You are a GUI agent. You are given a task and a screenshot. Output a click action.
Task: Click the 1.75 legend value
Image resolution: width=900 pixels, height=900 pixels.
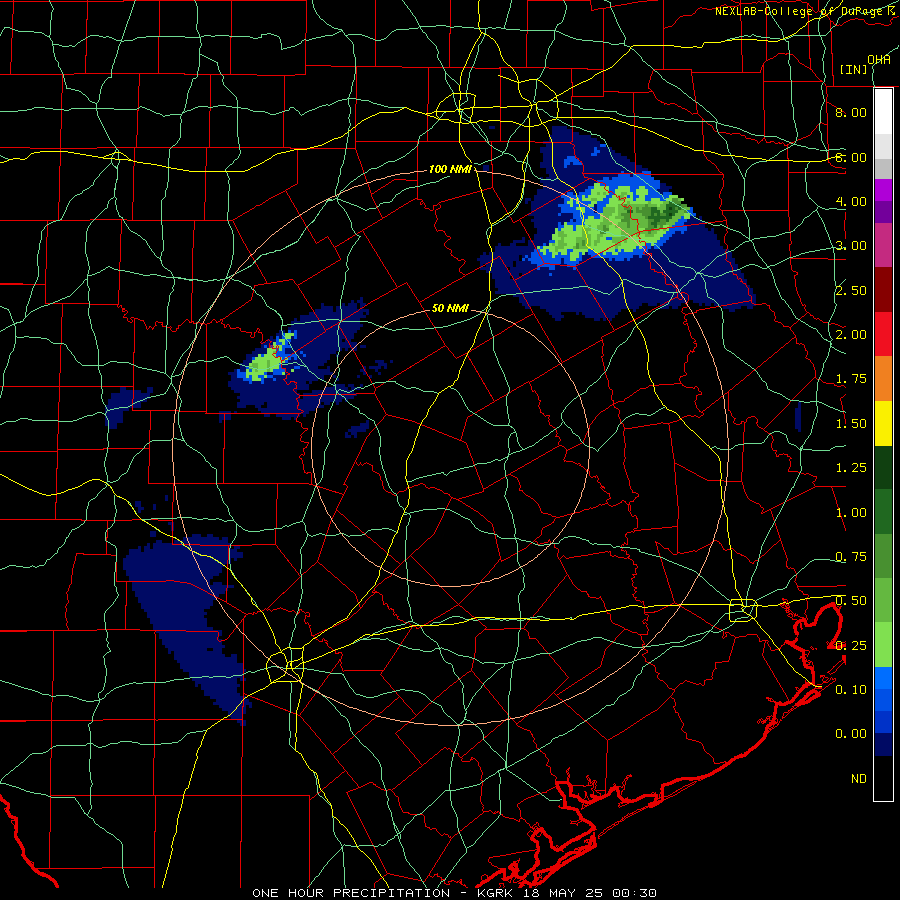coord(851,379)
